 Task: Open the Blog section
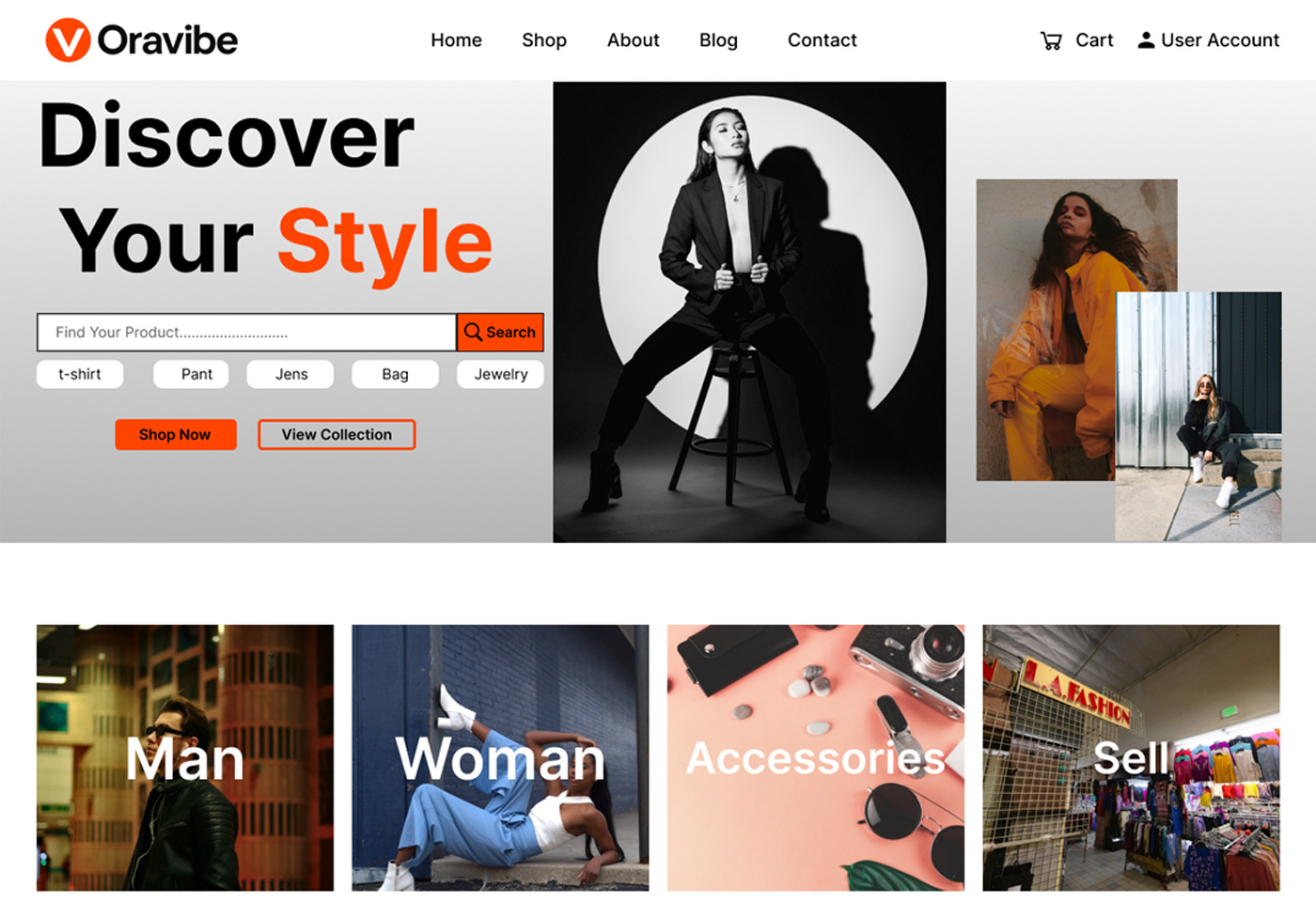coord(718,39)
